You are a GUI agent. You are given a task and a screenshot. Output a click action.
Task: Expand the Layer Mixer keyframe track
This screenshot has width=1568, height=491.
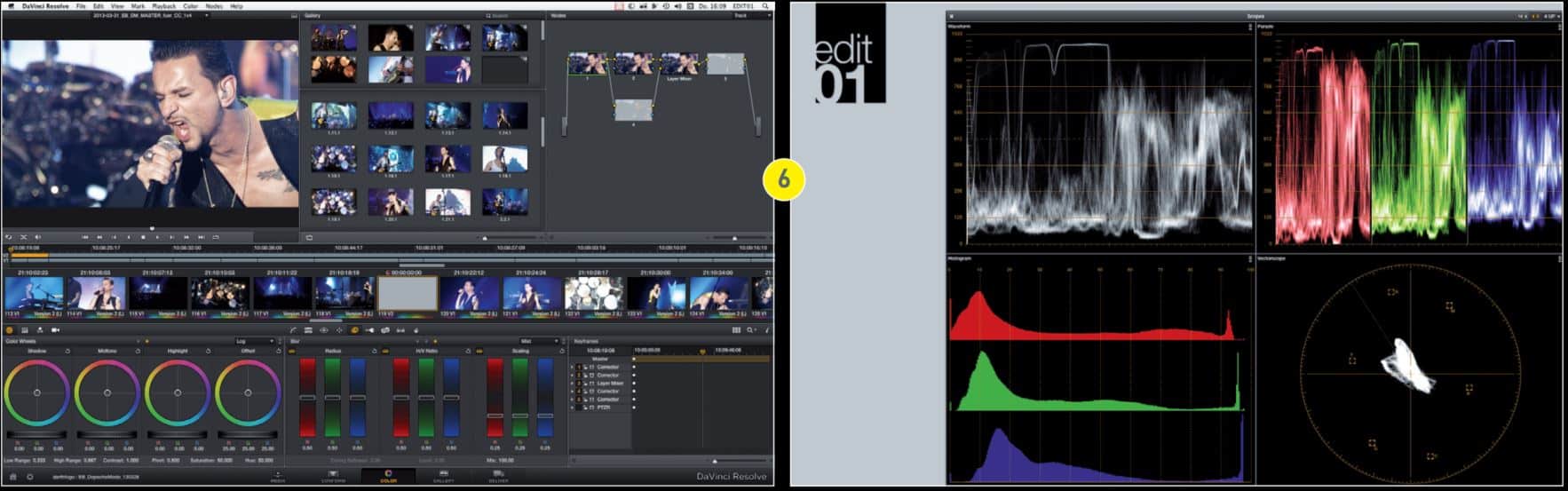click(x=572, y=384)
